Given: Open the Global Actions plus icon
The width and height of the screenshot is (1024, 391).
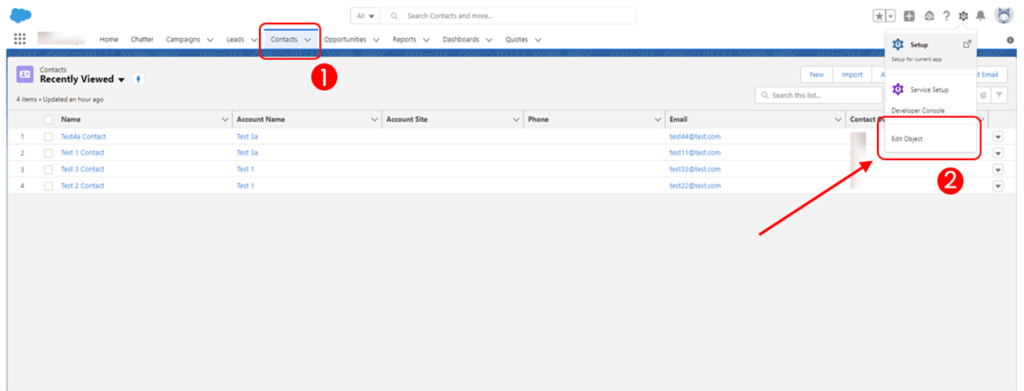Looking at the screenshot, I should click(909, 16).
